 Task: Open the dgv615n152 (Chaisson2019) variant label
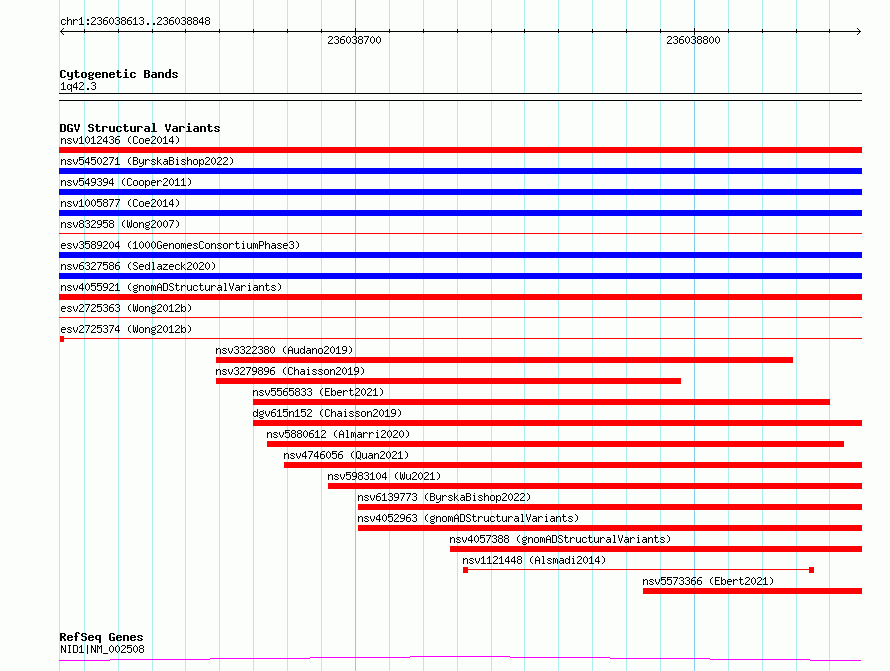(x=327, y=413)
